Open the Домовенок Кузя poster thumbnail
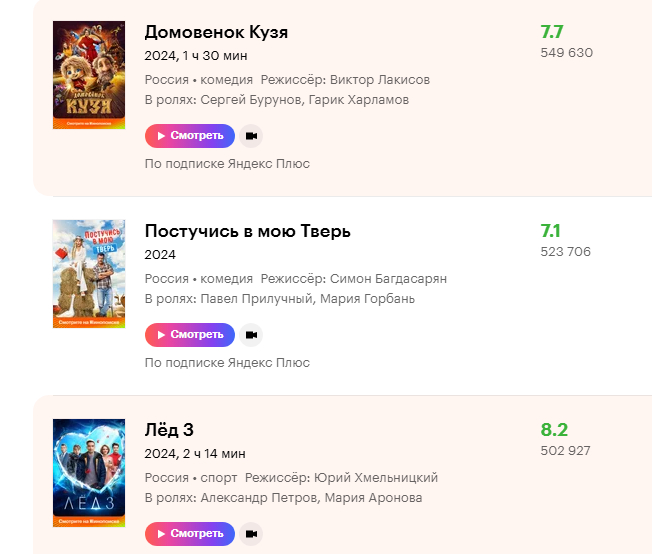The height and width of the screenshot is (554, 652). pyautogui.click(x=89, y=75)
